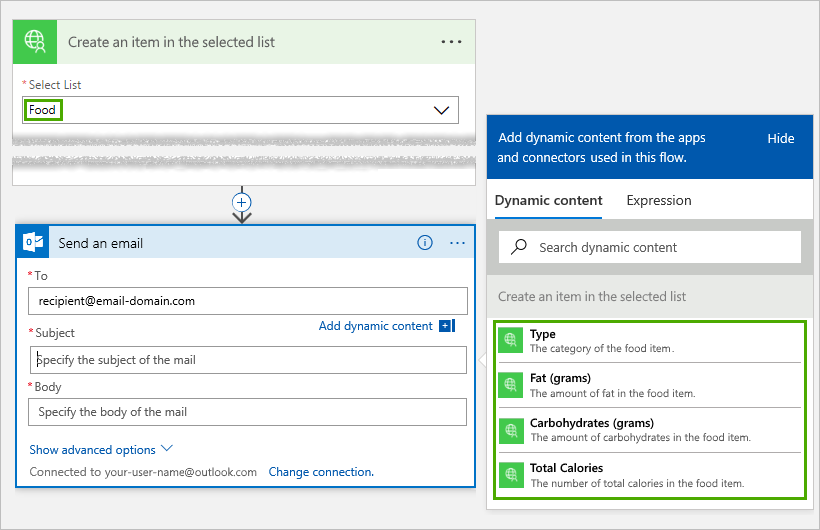Screen dimensions: 820x530
Task: Click the blue plus icon beside Add dynamic content
Action: (446, 326)
